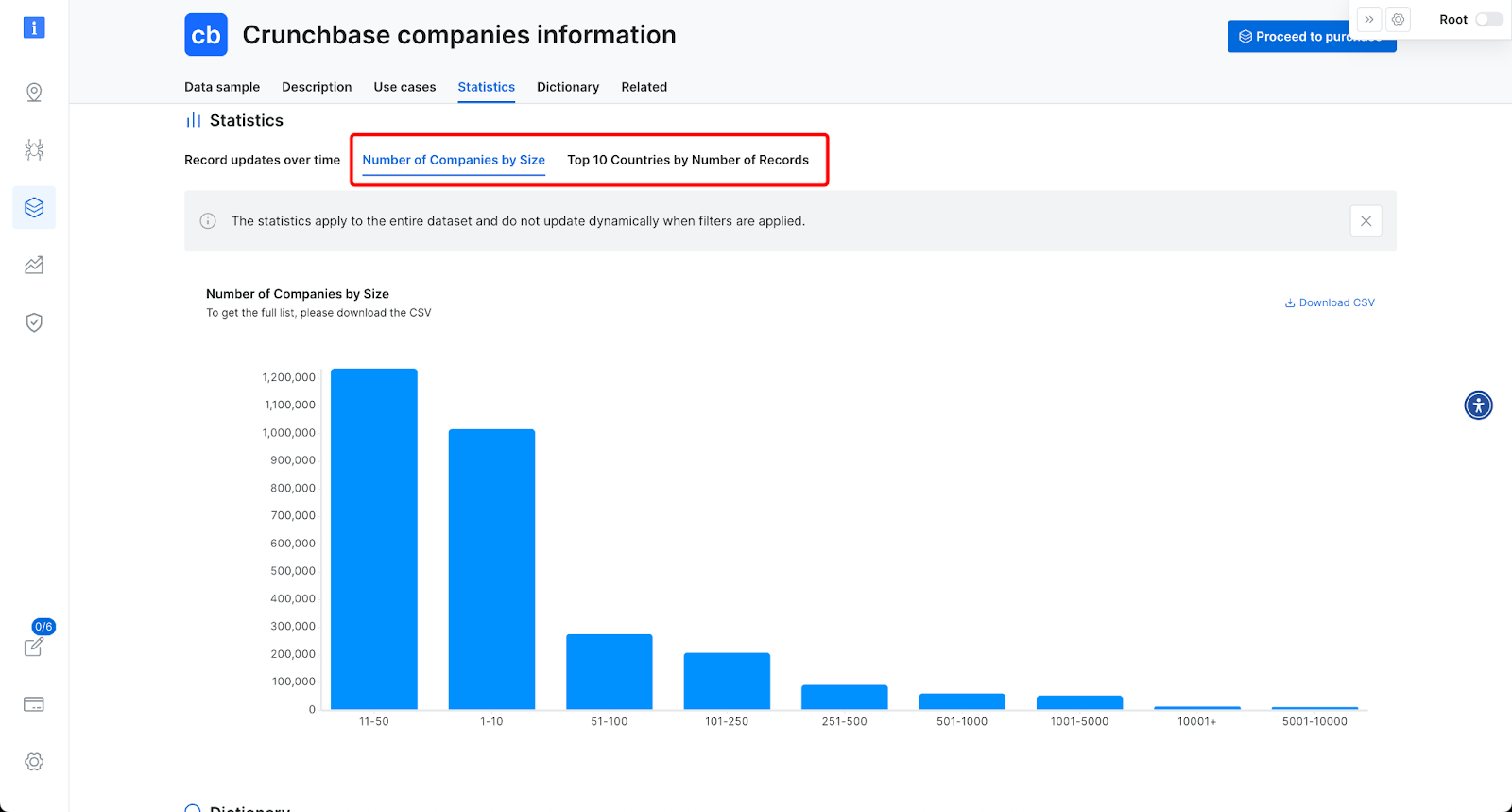Viewport: 1512px width, 812px height.
Task: Select the datasets cube sidebar icon
Action: click(34, 207)
